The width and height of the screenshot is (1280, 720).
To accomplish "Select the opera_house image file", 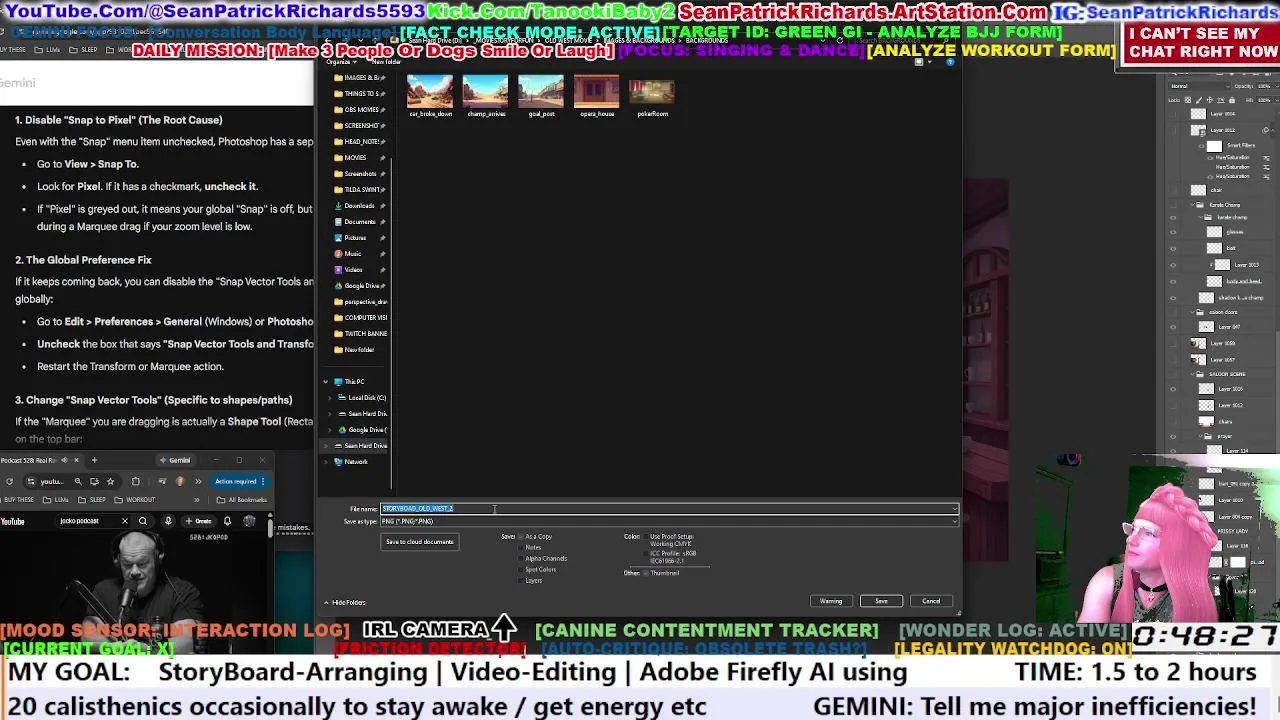I will [597, 97].
